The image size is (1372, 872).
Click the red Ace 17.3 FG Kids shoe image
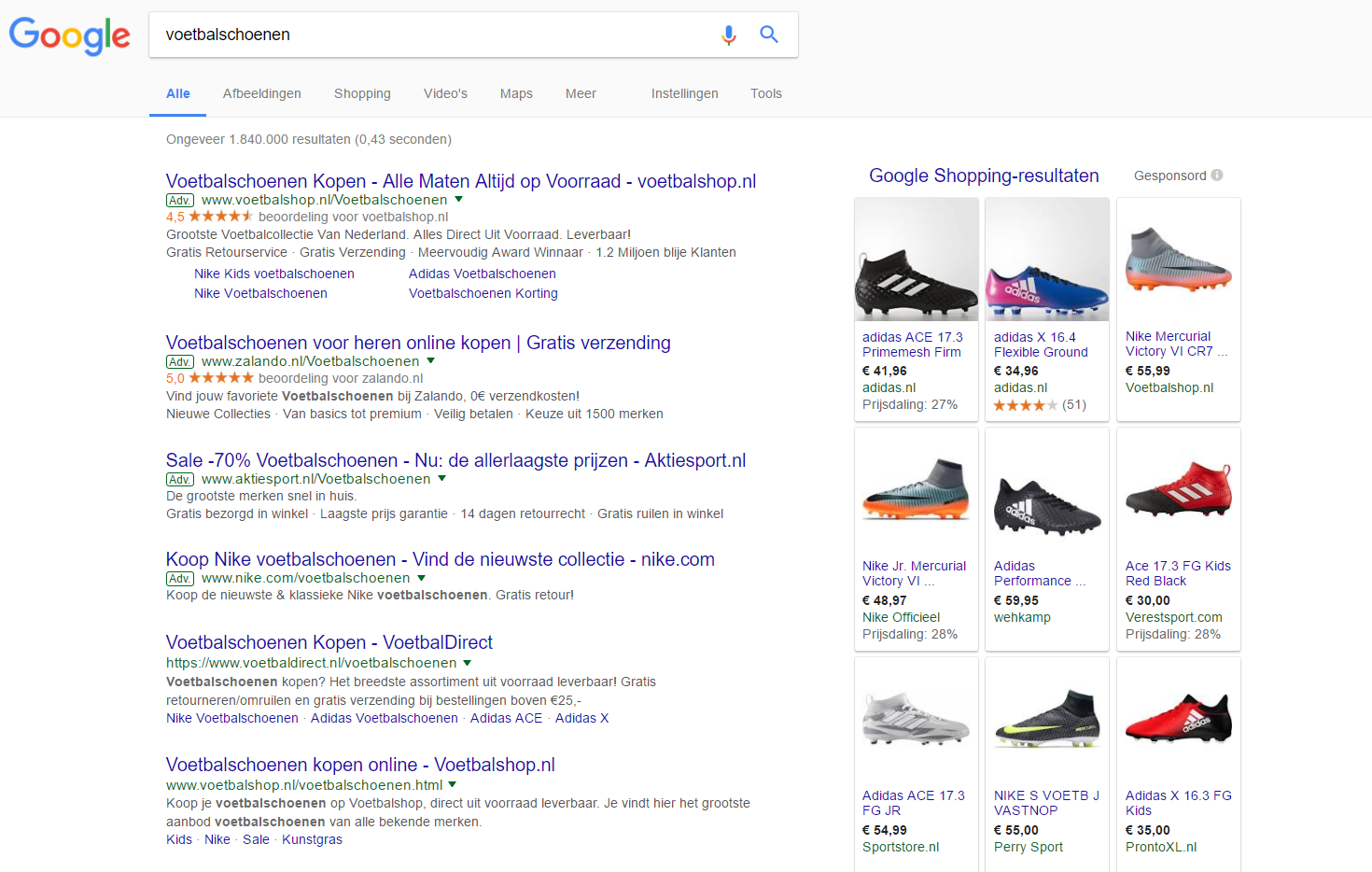pos(1178,490)
